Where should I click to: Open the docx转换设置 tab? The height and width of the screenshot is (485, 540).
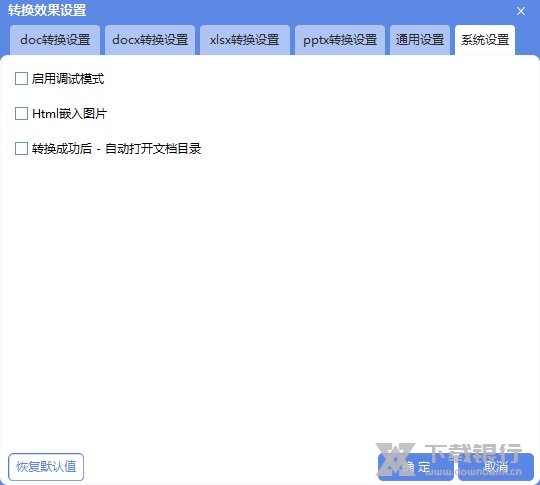[150, 40]
